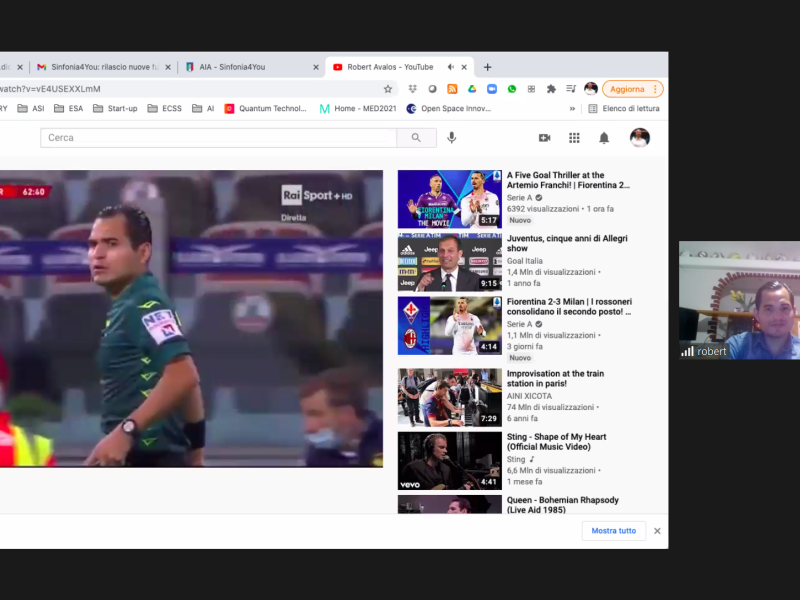Open YouTube notifications bell

coord(604,138)
